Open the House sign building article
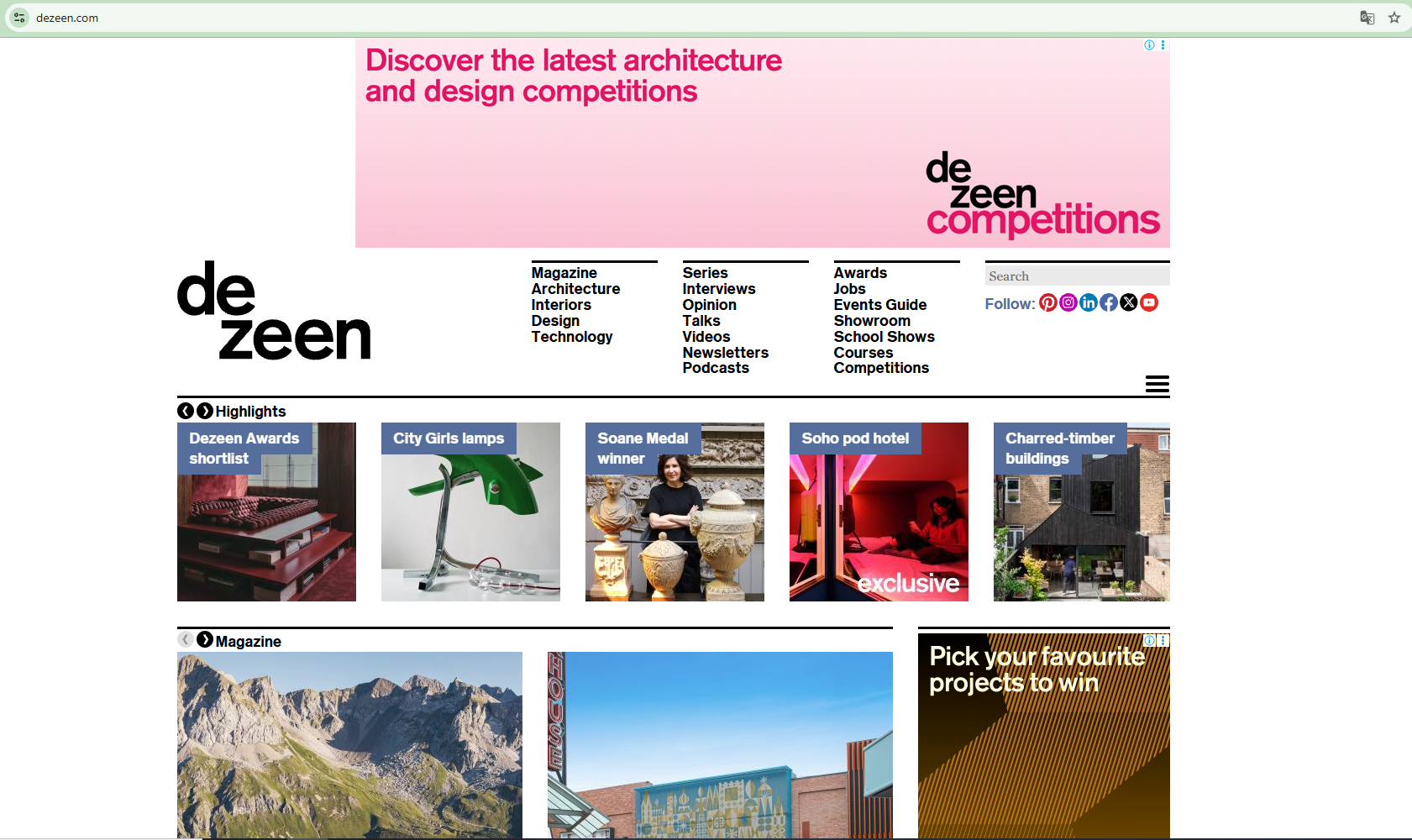 (720, 745)
